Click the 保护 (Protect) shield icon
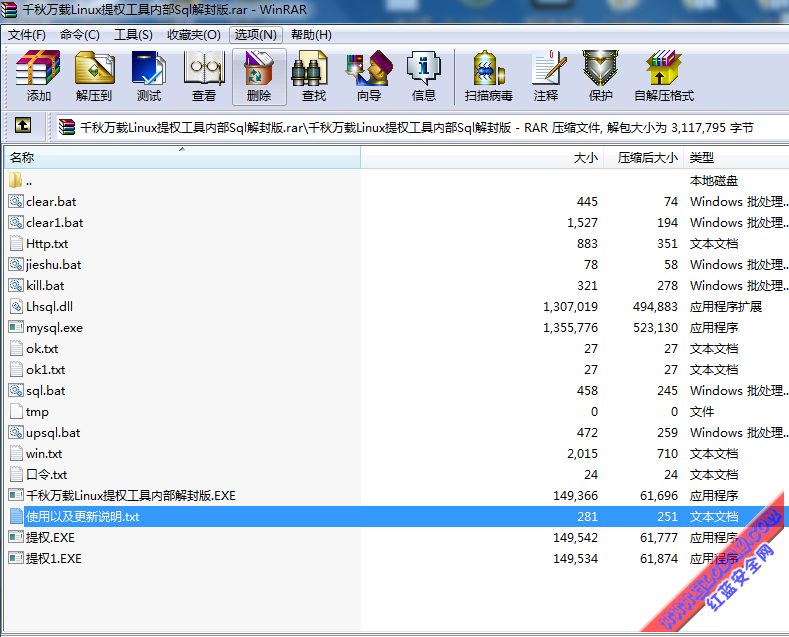 click(601, 76)
